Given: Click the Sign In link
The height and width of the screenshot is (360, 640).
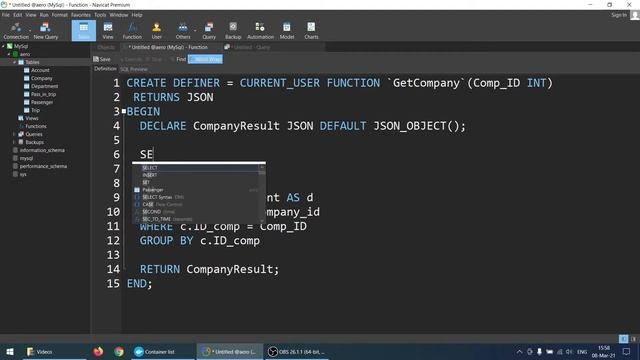Looking at the screenshot, I should tap(619, 15).
